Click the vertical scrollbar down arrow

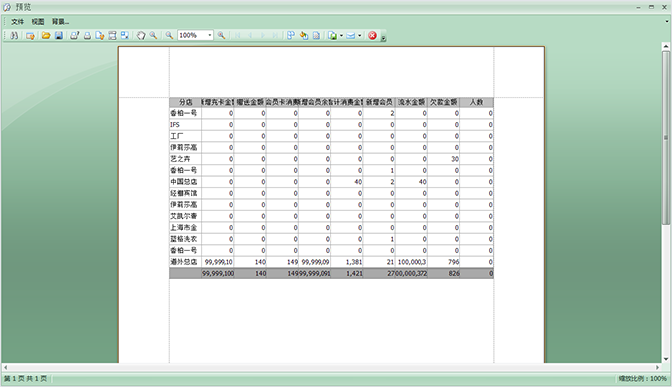click(x=666, y=359)
